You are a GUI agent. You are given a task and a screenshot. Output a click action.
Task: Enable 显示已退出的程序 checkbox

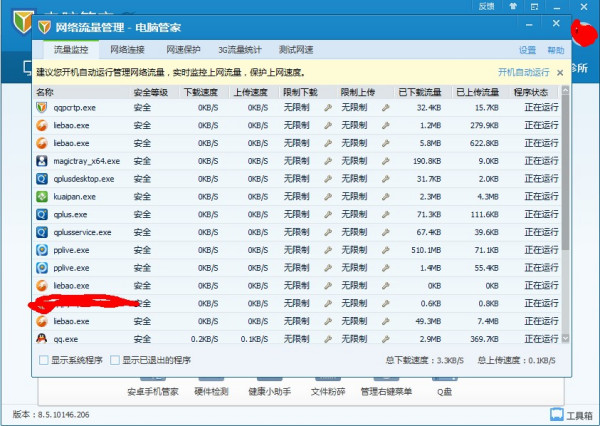[114, 360]
